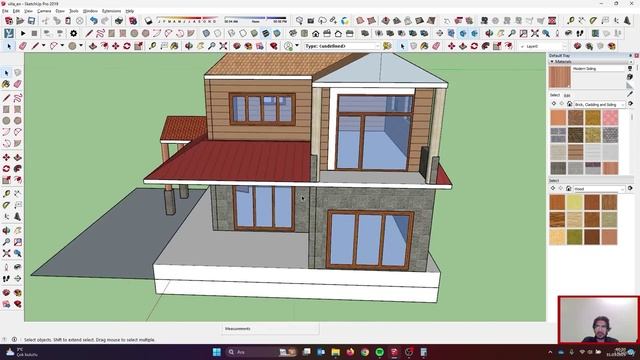Choose Zoom Extents in left toolbar
This screenshot has width=640, height=360.
pyautogui.click(x=6, y=253)
